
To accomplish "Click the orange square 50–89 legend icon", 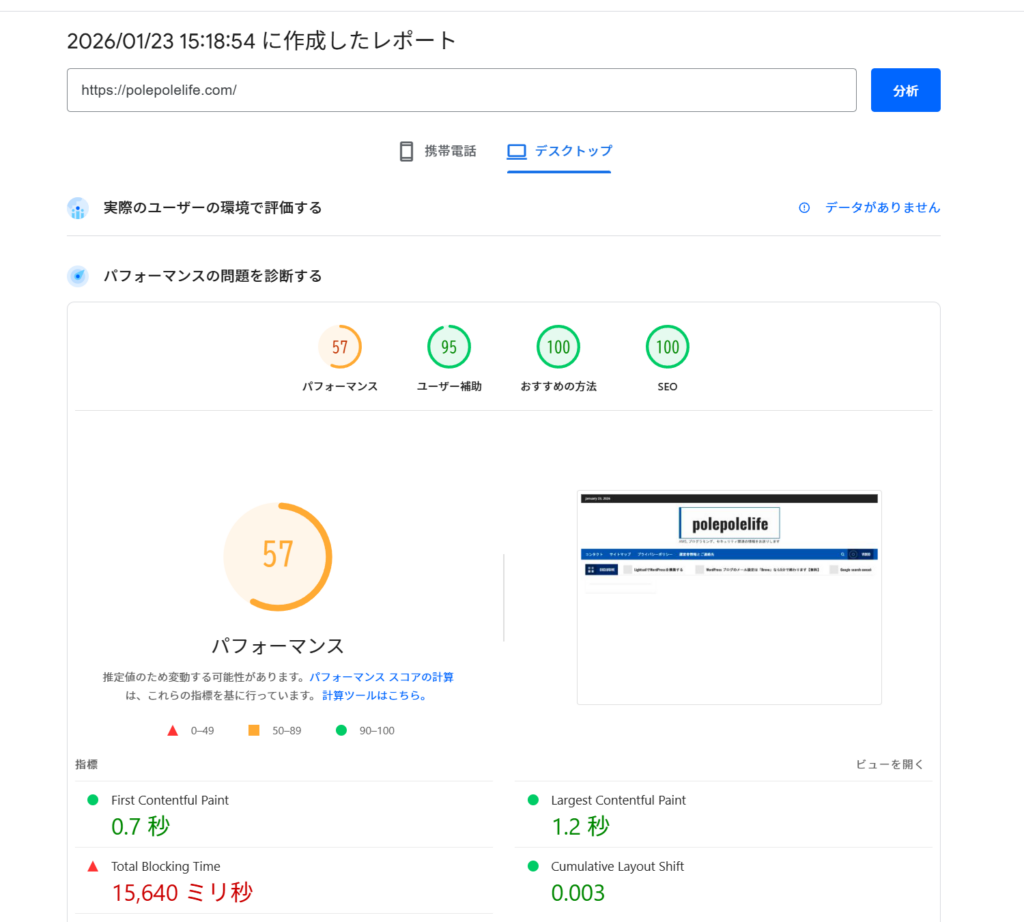I will (254, 730).
